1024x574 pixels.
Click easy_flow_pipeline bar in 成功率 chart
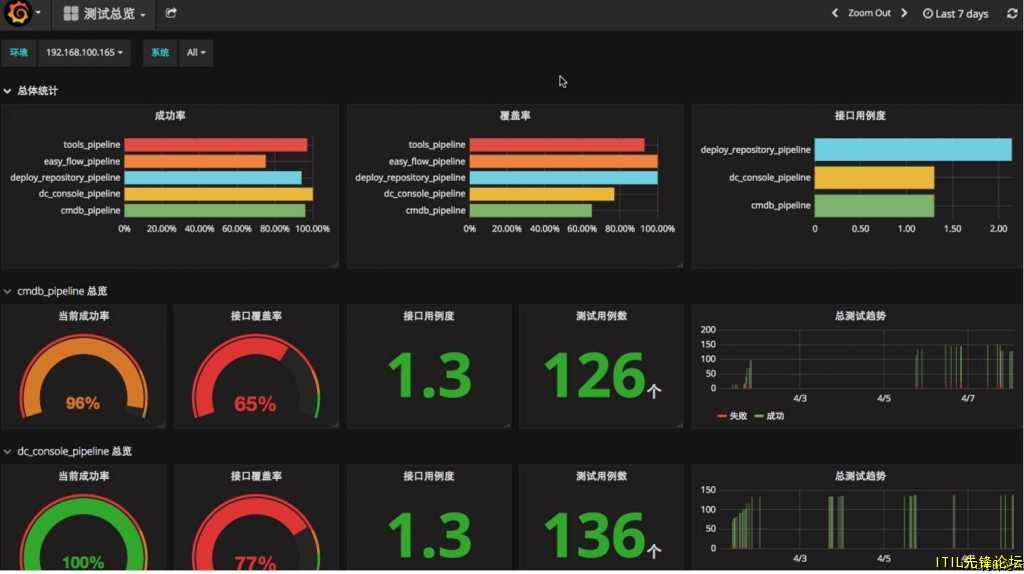(x=195, y=161)
